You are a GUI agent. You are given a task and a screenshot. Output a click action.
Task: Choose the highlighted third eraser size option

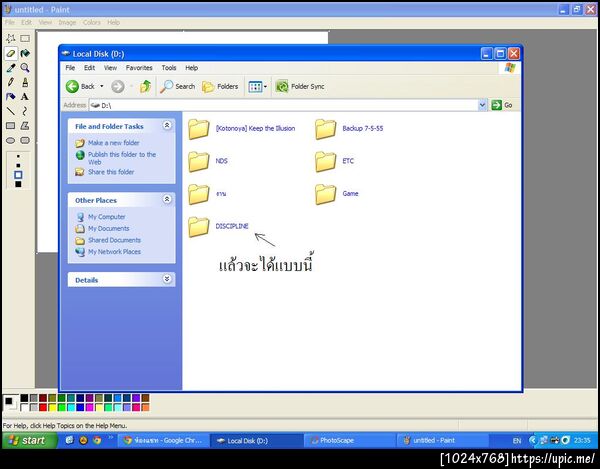tap(18, 175)
